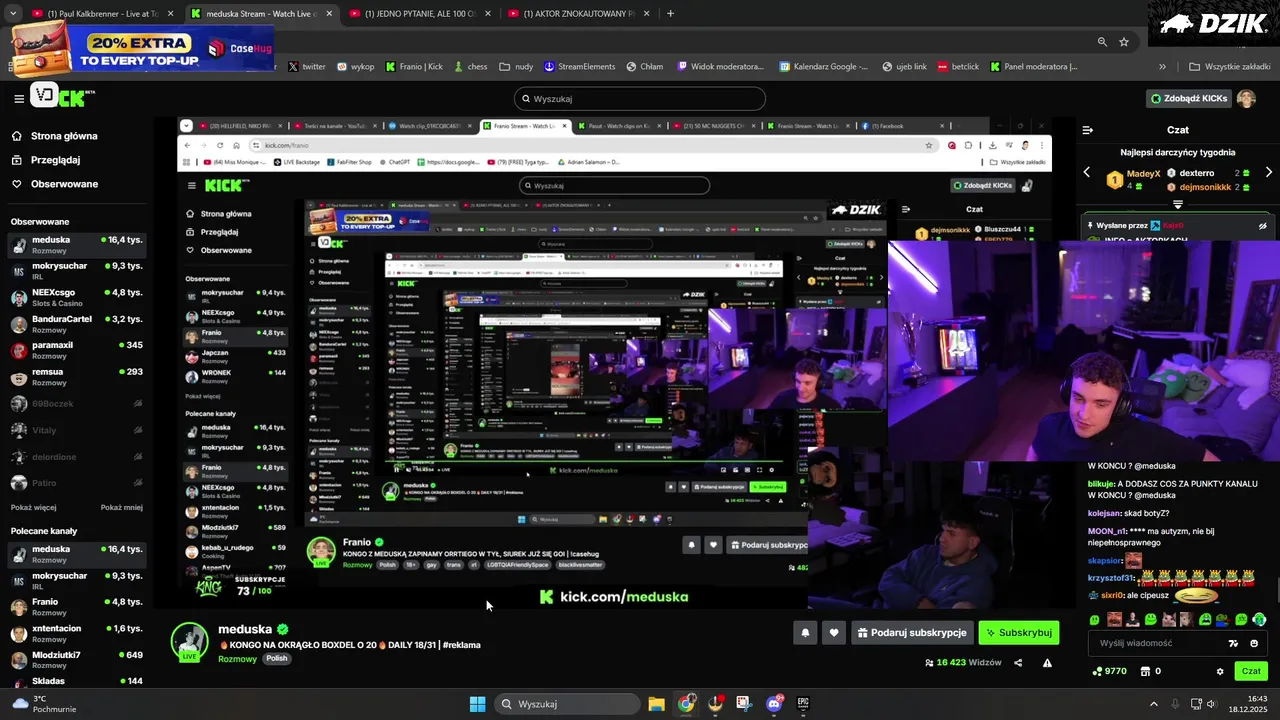Click the taskbar Wyszukaj search box

tap(566, 704)
